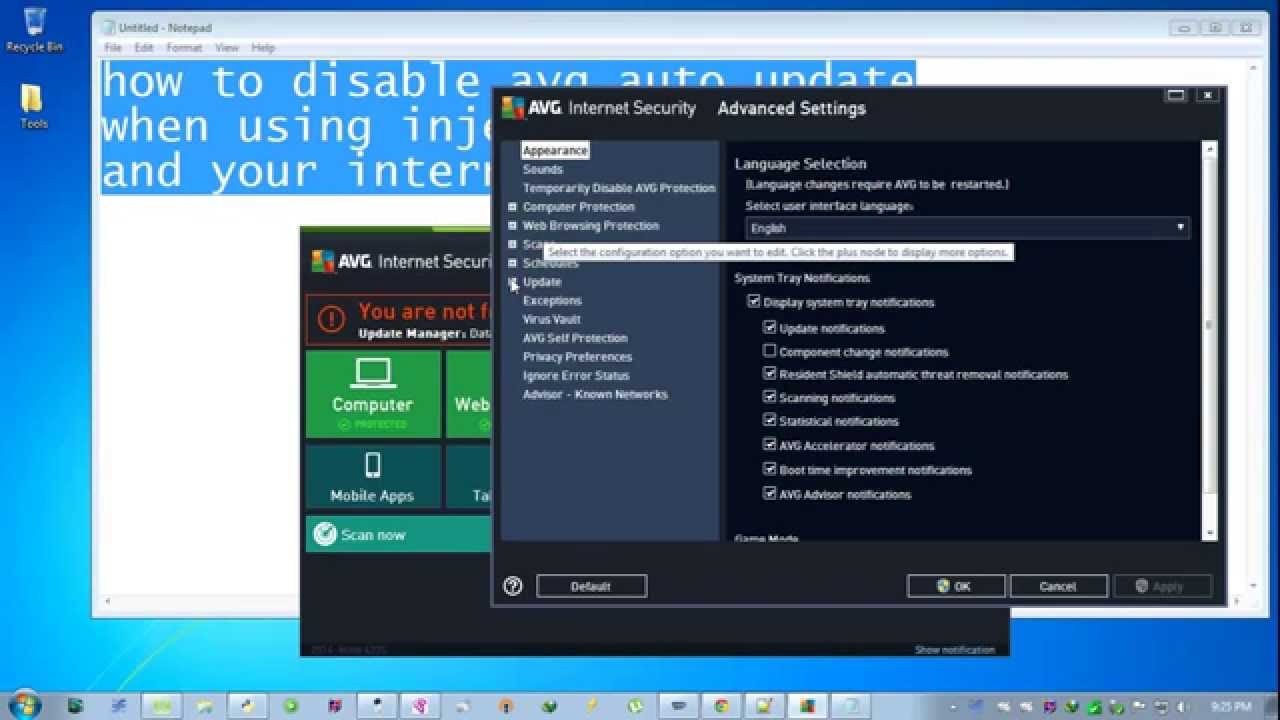
Task: Open Advisor - Known Networks
Action: click(x=595, y=394)
